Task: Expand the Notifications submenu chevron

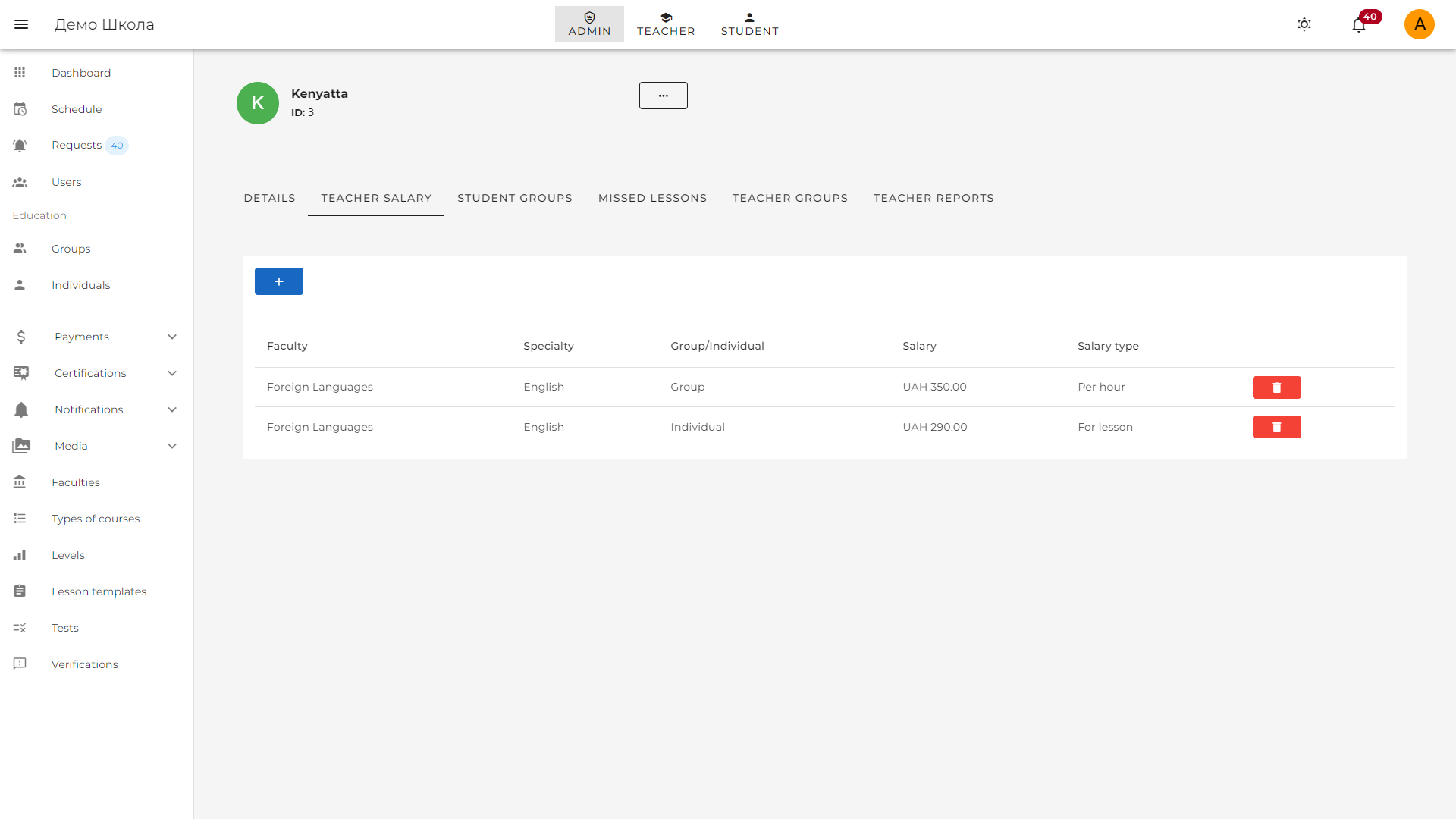Action: [172, 409]
